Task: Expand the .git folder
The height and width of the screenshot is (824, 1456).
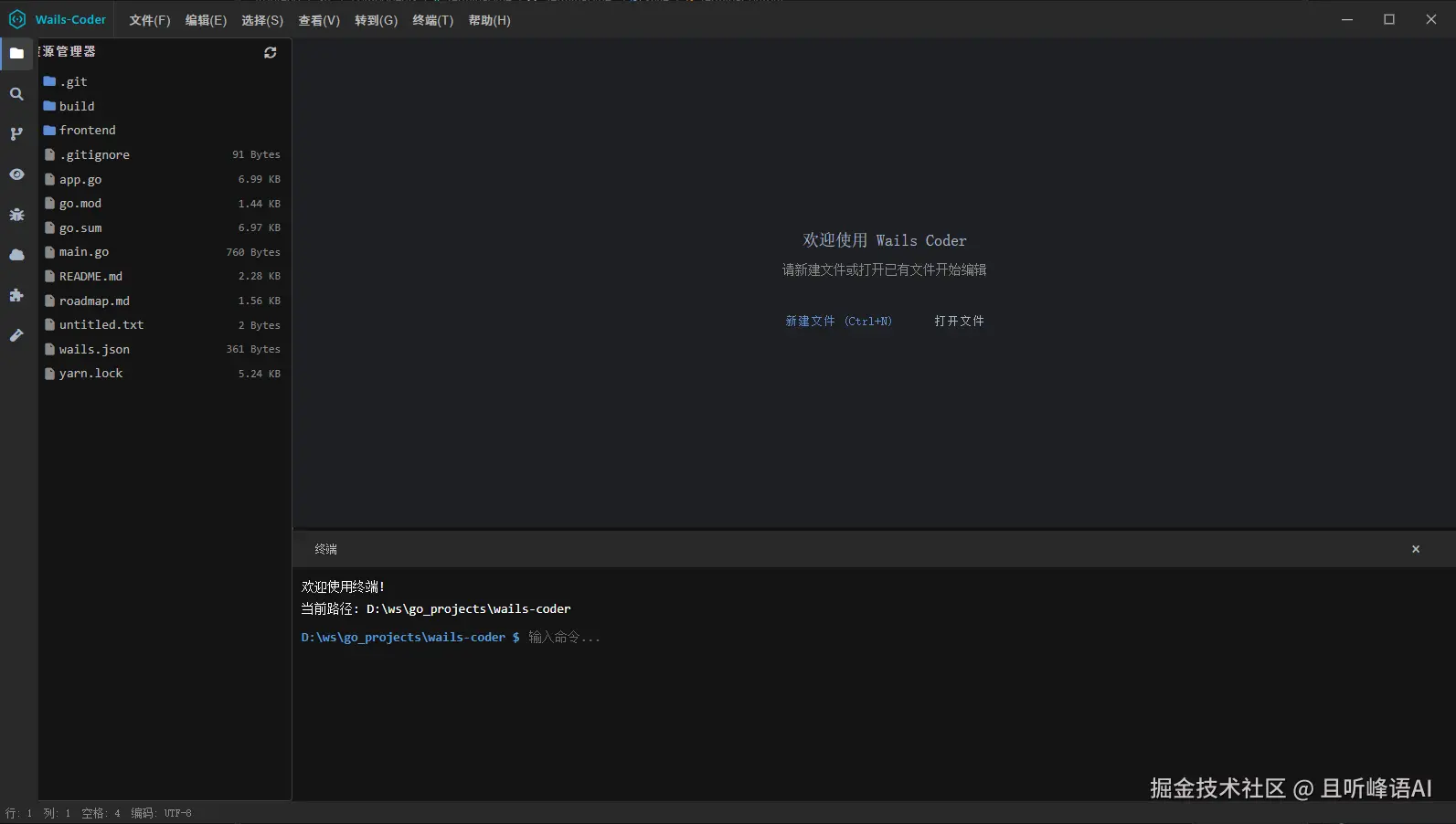Action: [165, 82]
